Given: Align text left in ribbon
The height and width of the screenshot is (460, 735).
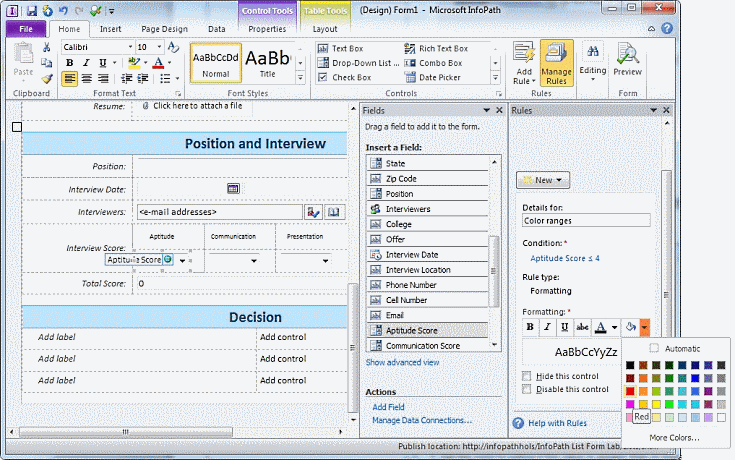Looking at the screenshot, I should coord(69,78).
